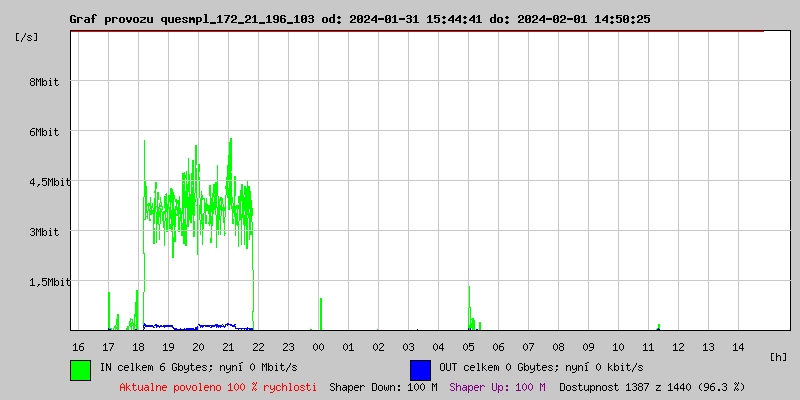Click hour 22 on the time axis
Screen dimensions: 800x400
click(x=258, y=346)
